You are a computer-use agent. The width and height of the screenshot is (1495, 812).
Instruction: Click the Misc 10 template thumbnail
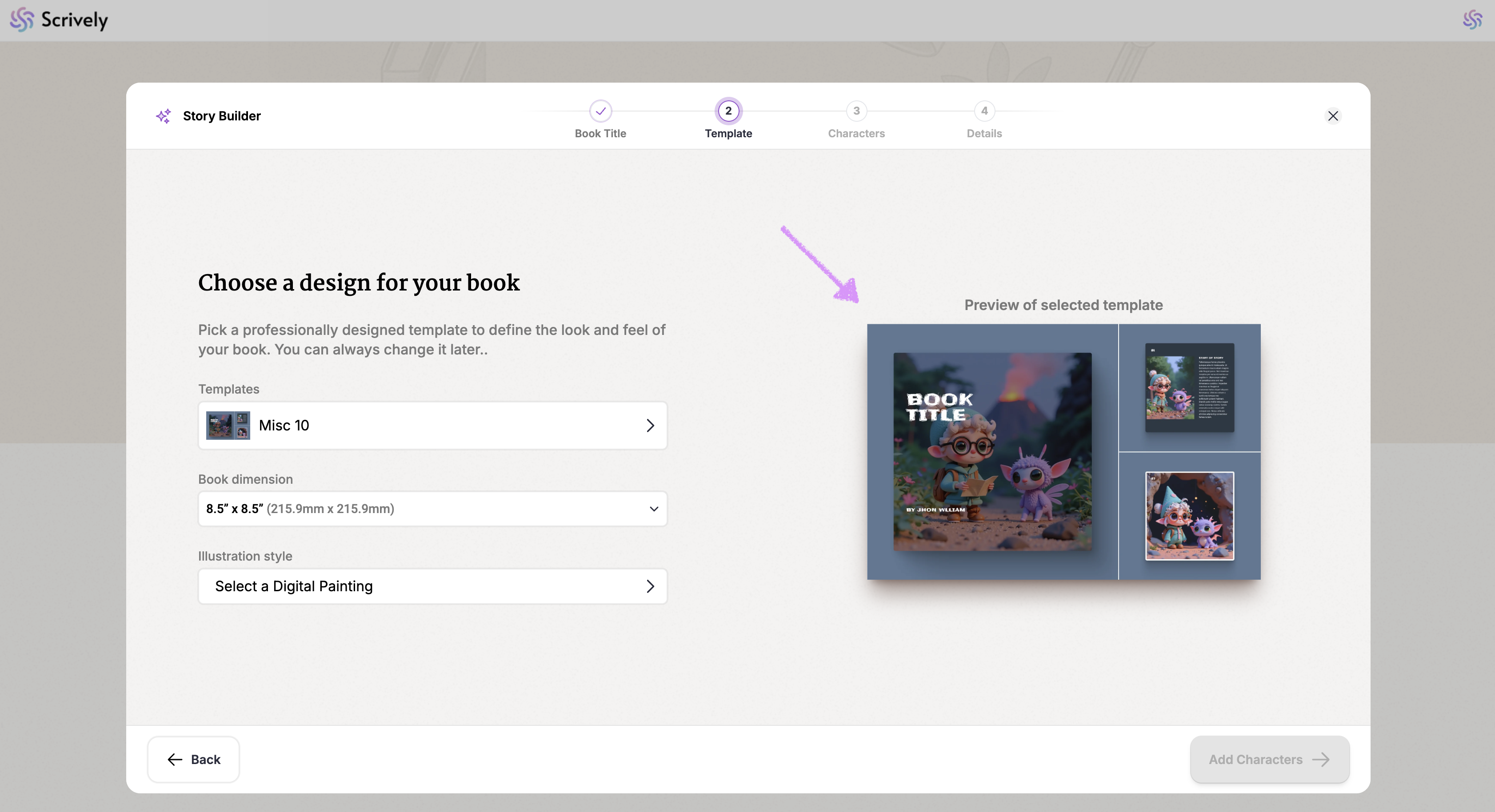pyautogui.click(x=228, y=425)
